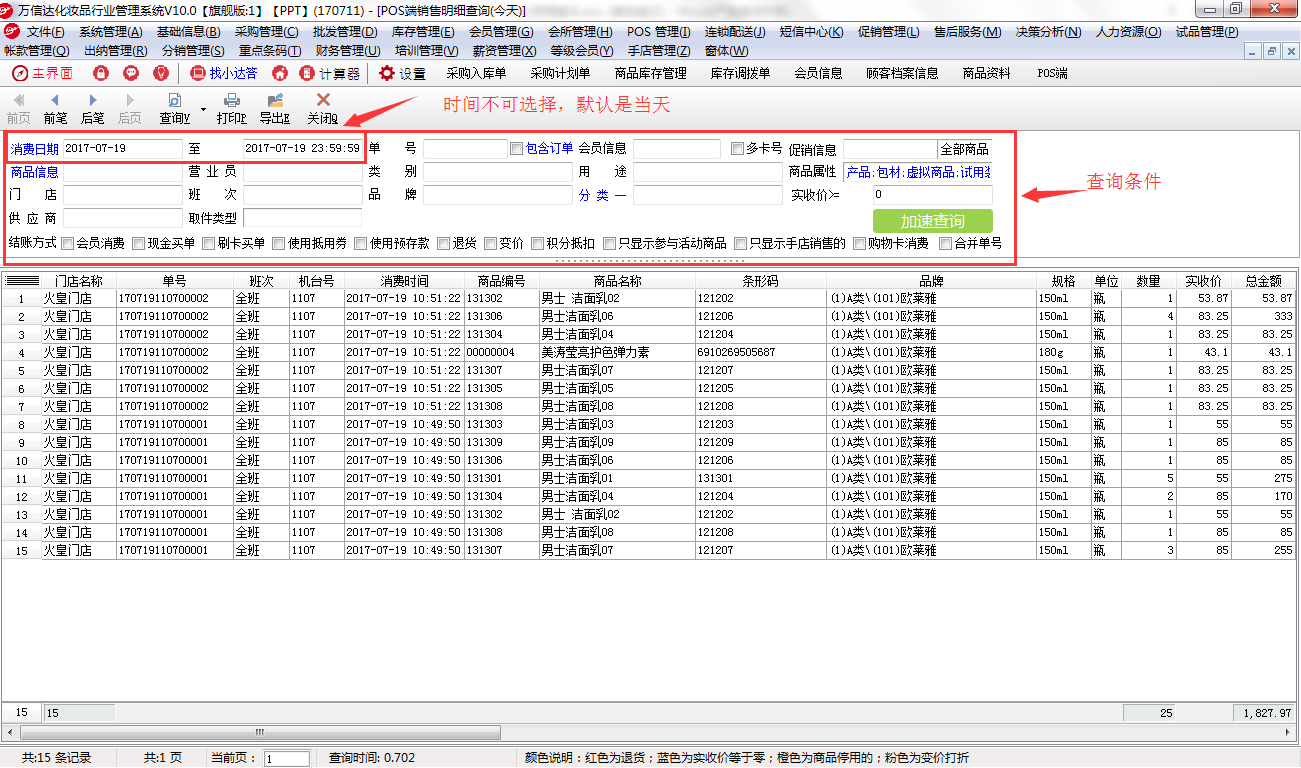Go to 前页 first page
The width and height of the screenshot is (1301, 768).
(x=19, y=108)
